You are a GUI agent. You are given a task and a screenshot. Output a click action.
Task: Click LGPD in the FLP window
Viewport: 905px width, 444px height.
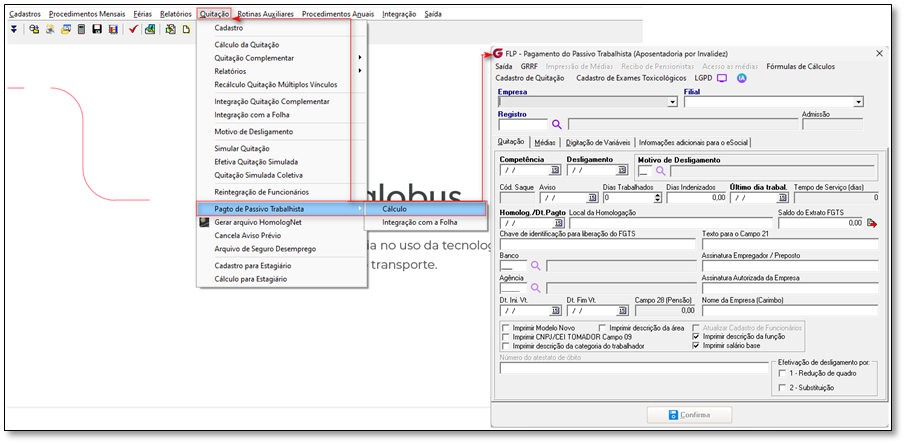coord(704,78)
